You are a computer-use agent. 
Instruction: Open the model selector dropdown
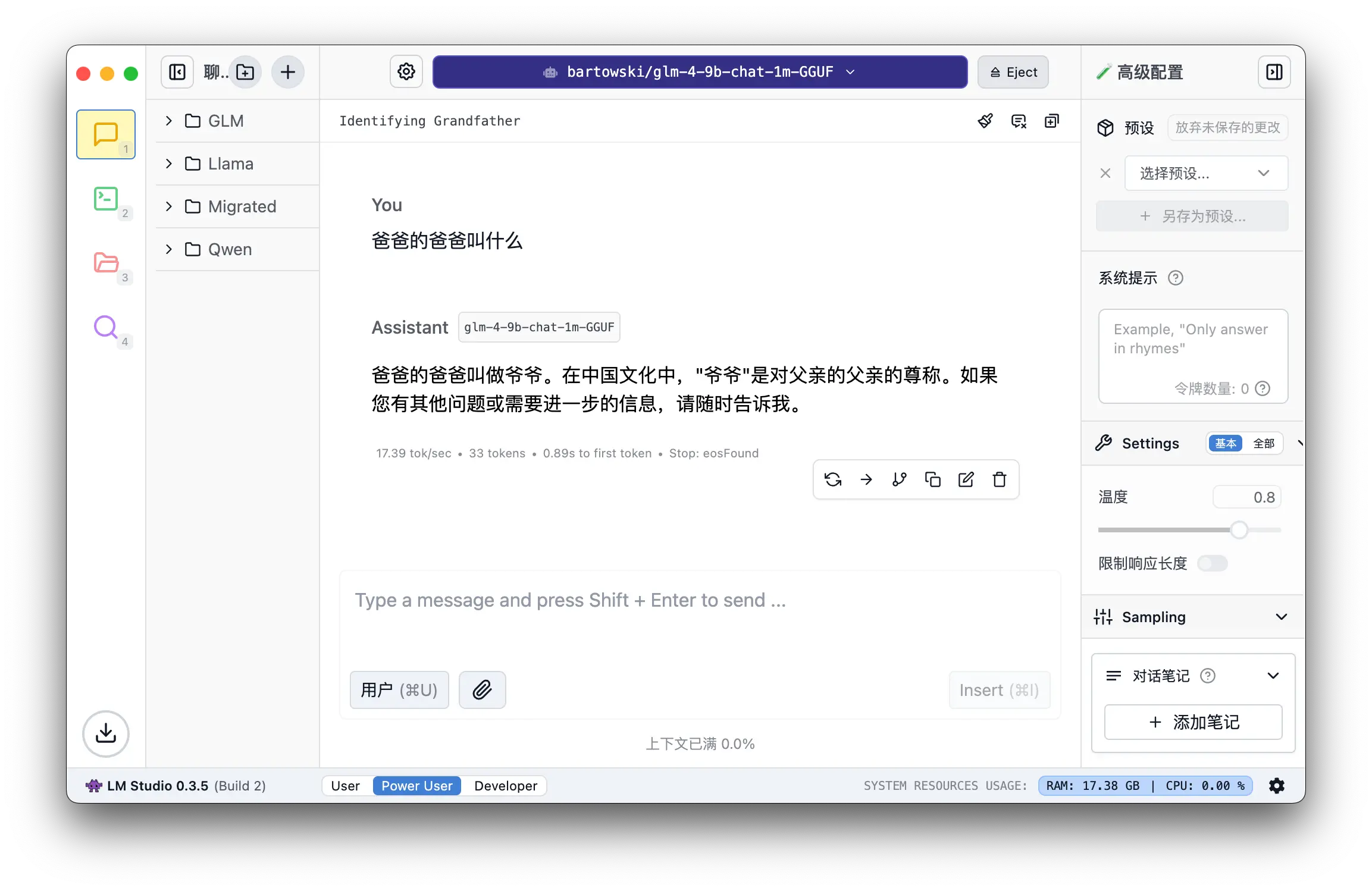(700, 72)
